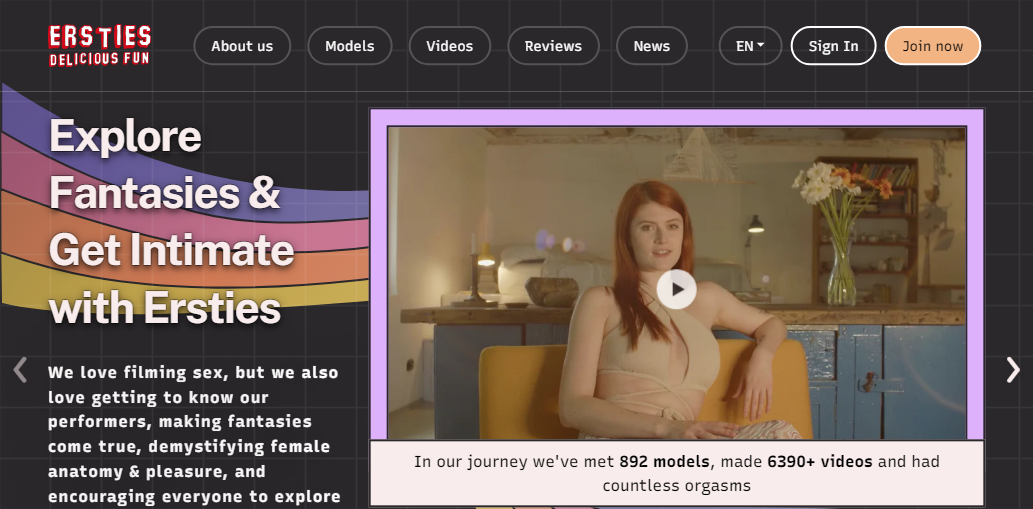This screenshot has width=1033, height=509.
Task: Open the About us page
Action: tap(242, 46)
